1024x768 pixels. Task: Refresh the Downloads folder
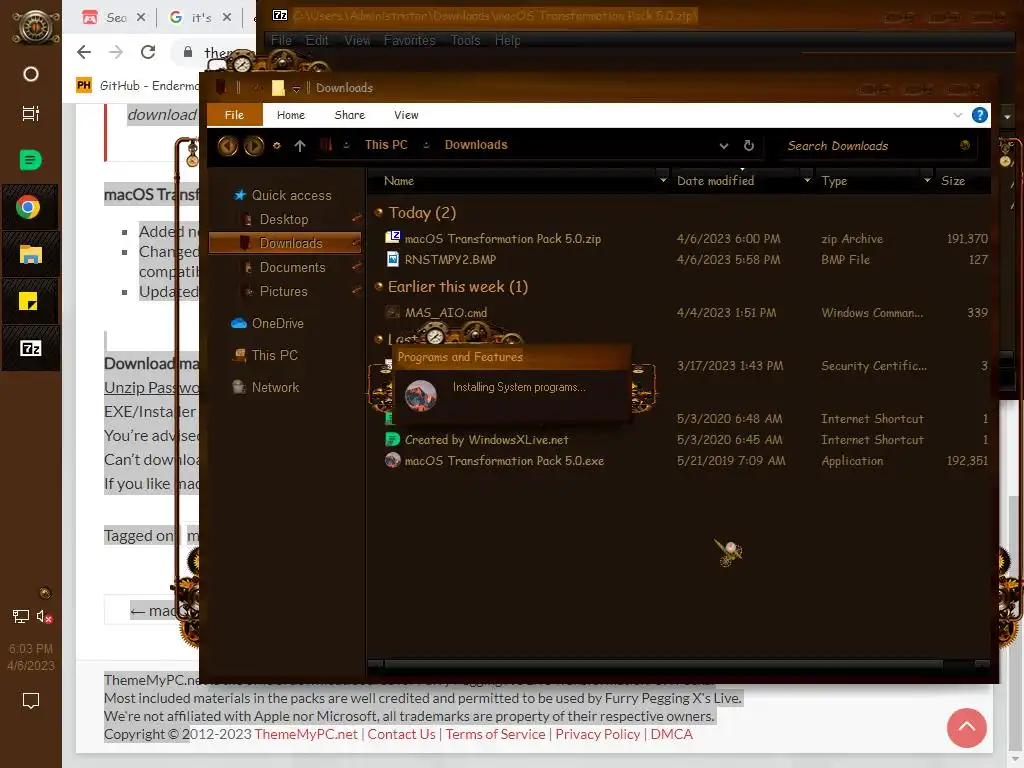click(x=748, y=146)
